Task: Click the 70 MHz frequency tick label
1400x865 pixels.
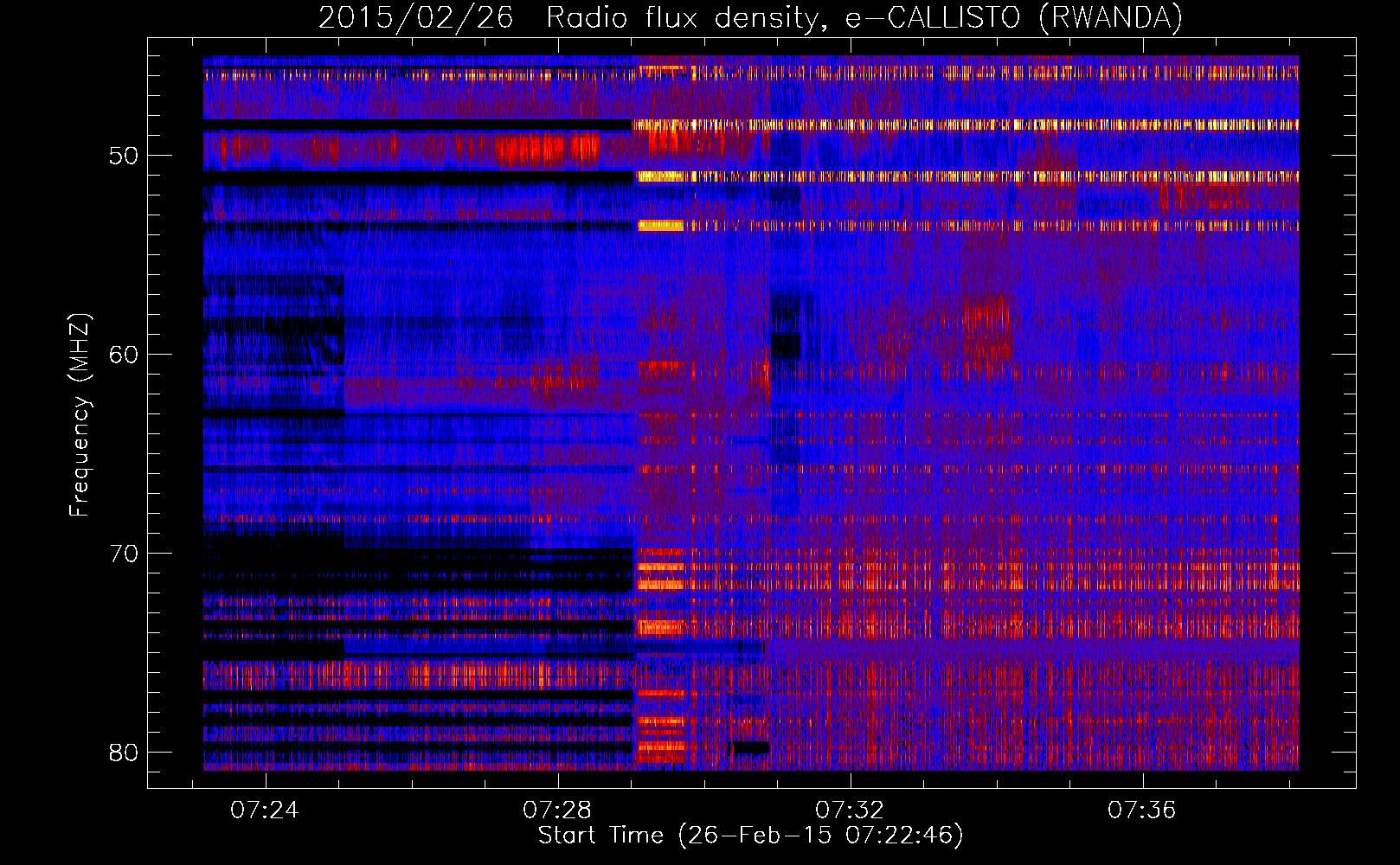Action: click(124, 554)
